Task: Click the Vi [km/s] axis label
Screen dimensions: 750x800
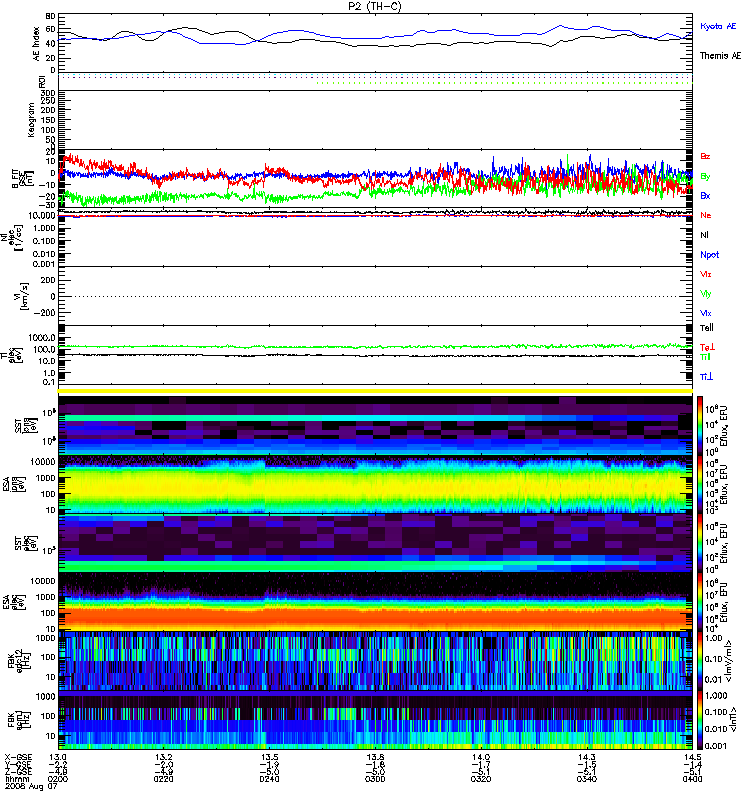Action: click(x=21, y=296)
